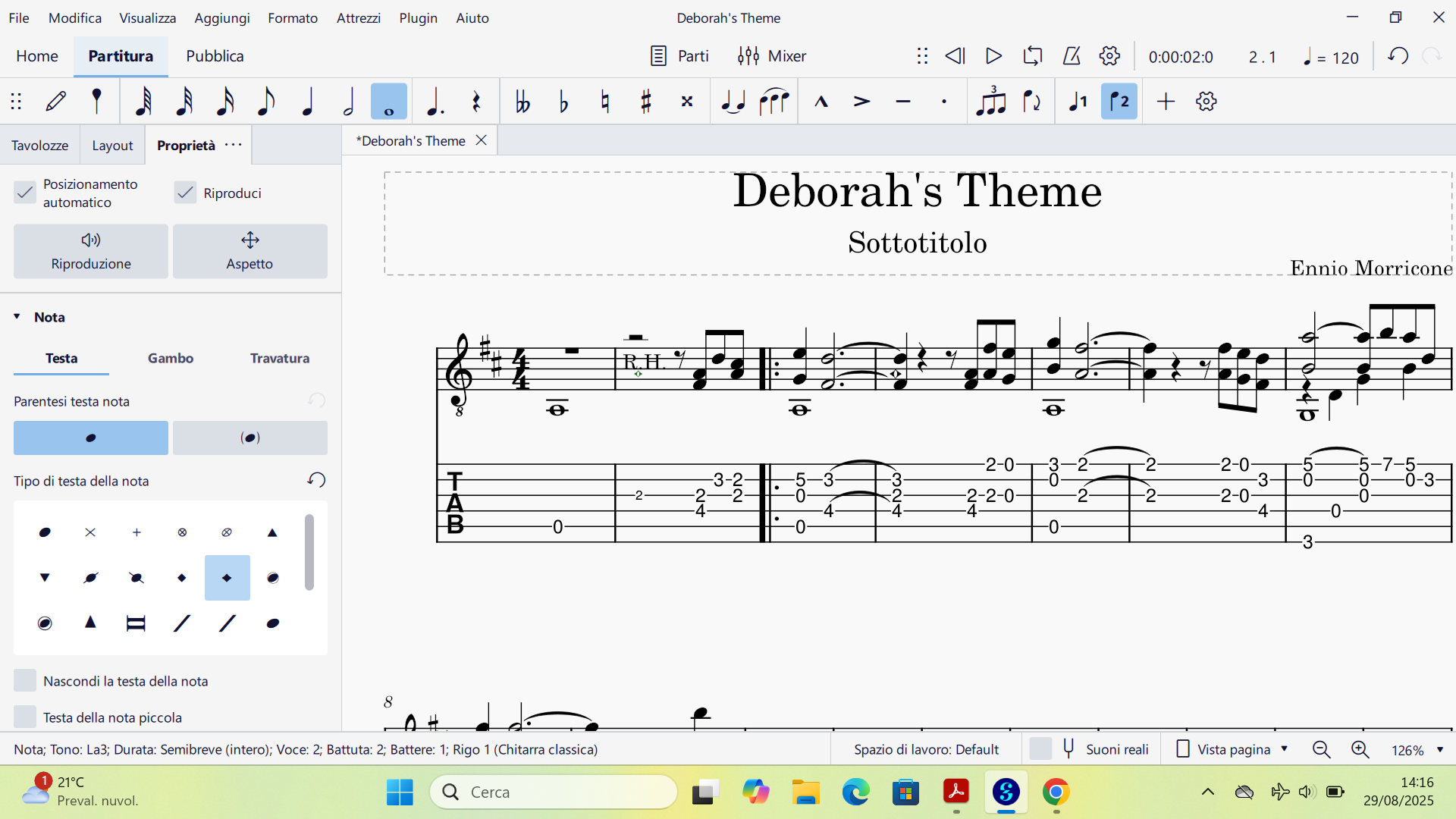Select the eighth note duration
The height and width of the screenshot is (819, 1456).
coord(265,101)
